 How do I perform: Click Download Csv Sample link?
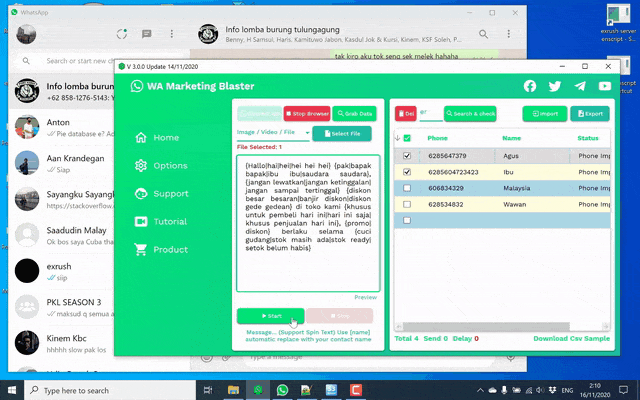point(570,339)
